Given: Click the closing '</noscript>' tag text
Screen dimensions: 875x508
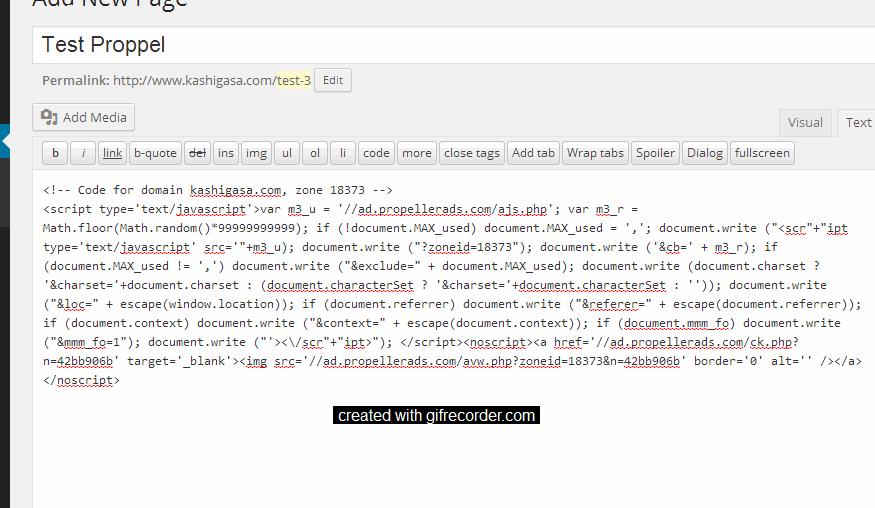Looking at the screenshot, I should (81, 380).
